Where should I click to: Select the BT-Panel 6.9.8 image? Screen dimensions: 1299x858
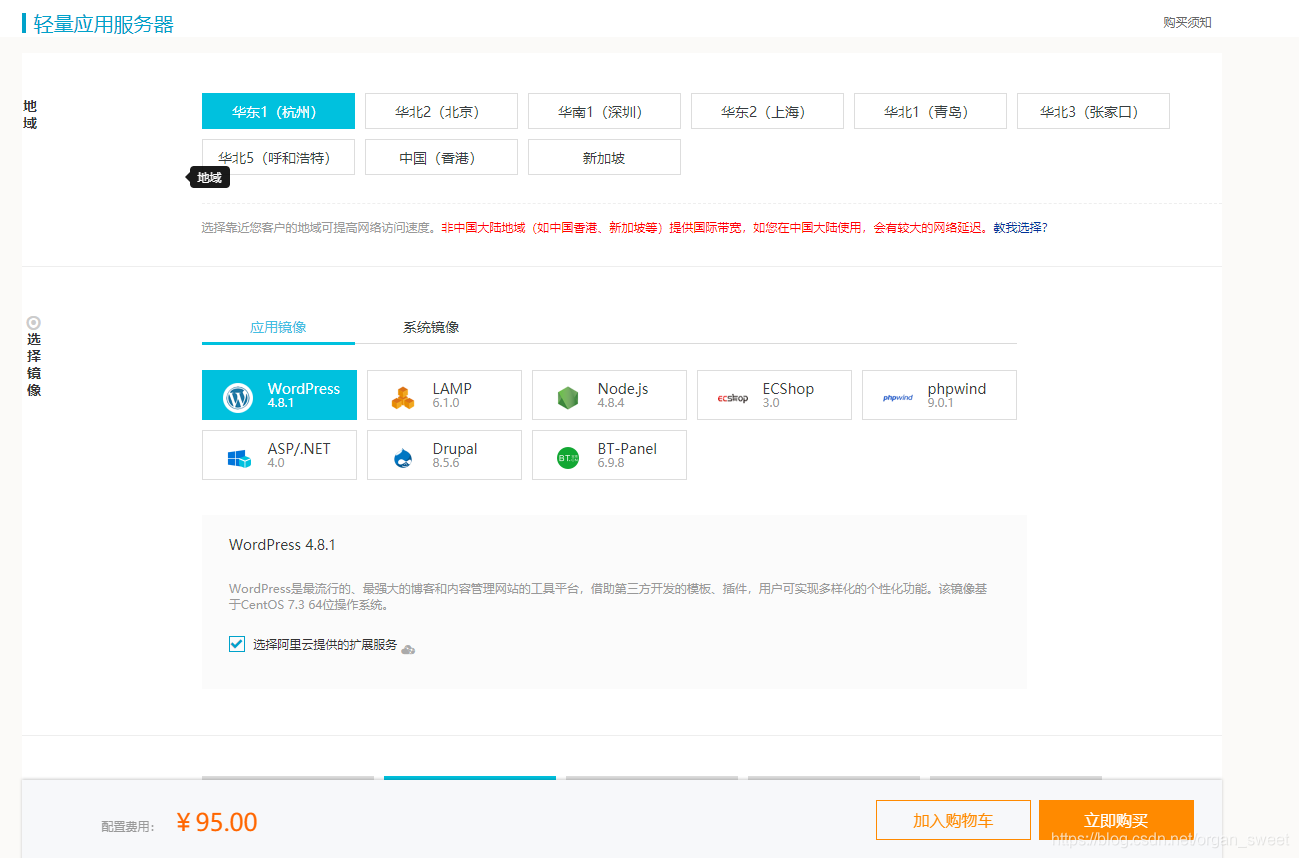(x=608, y=455)
